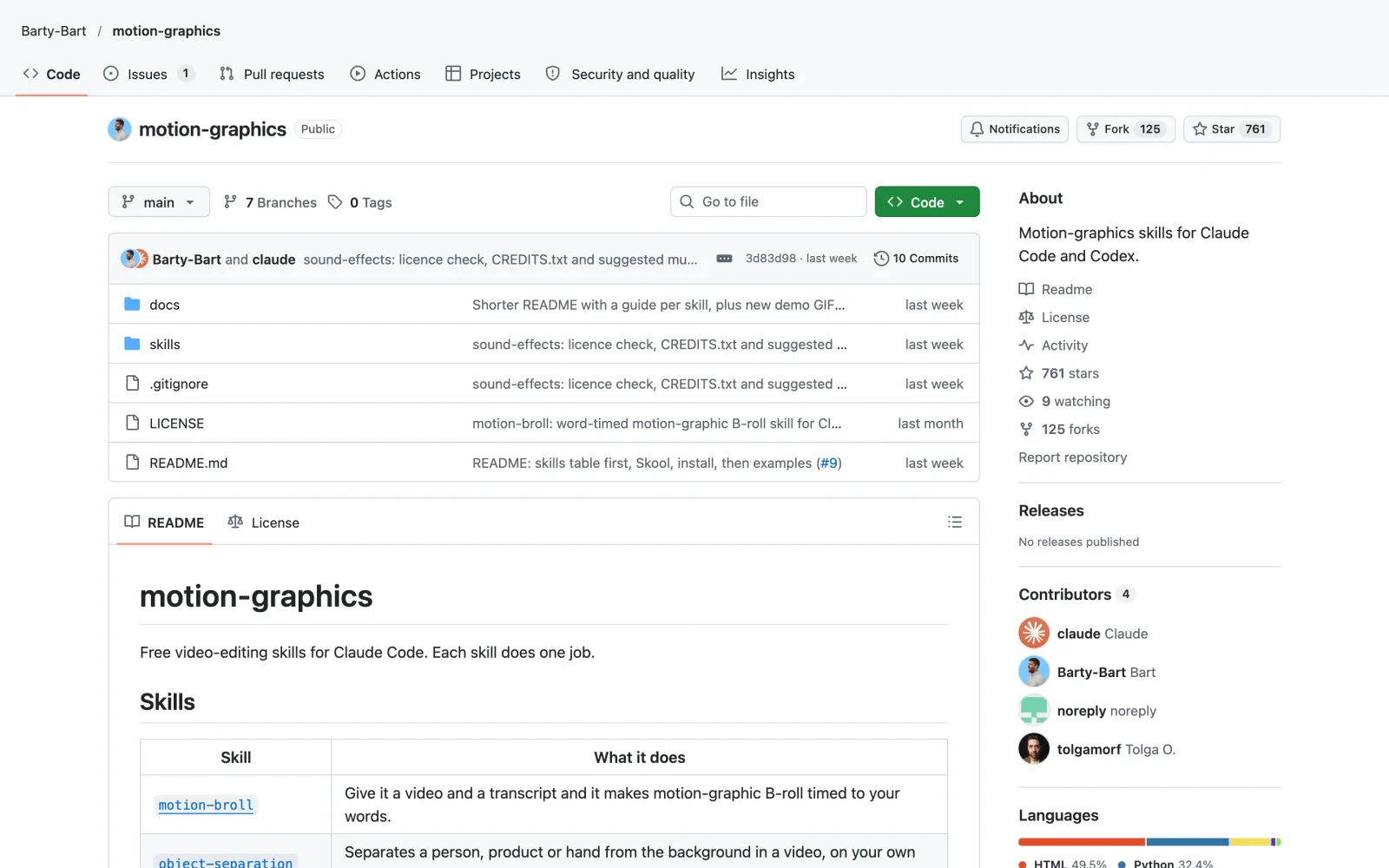This screenshot has height=868, width=1389.
Task: Open the motion-broll skill link
Action: click(206, 805)
